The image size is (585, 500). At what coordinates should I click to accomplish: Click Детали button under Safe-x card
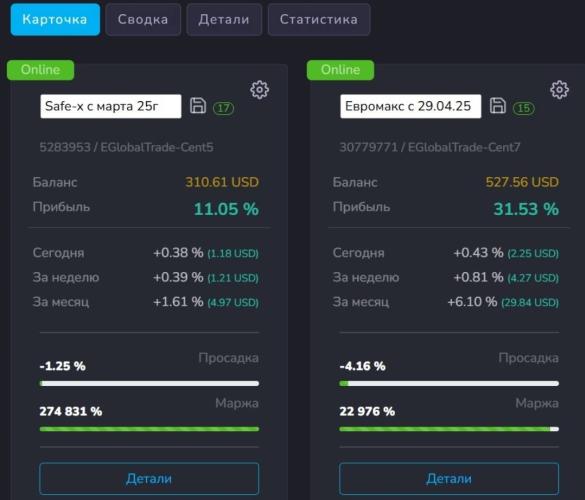[149, 478]
